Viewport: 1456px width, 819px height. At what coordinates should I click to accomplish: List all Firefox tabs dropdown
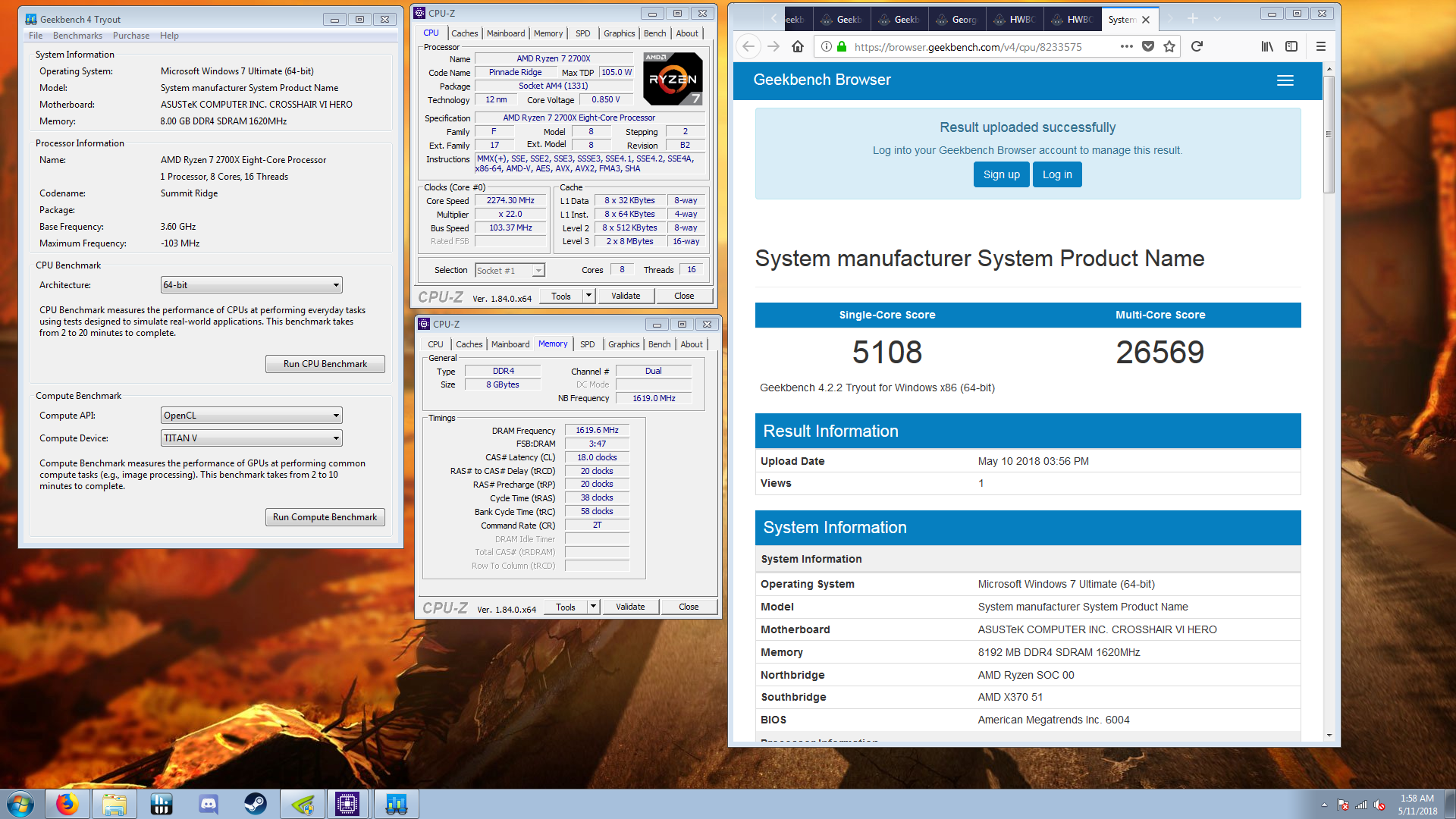point(1217,19)
